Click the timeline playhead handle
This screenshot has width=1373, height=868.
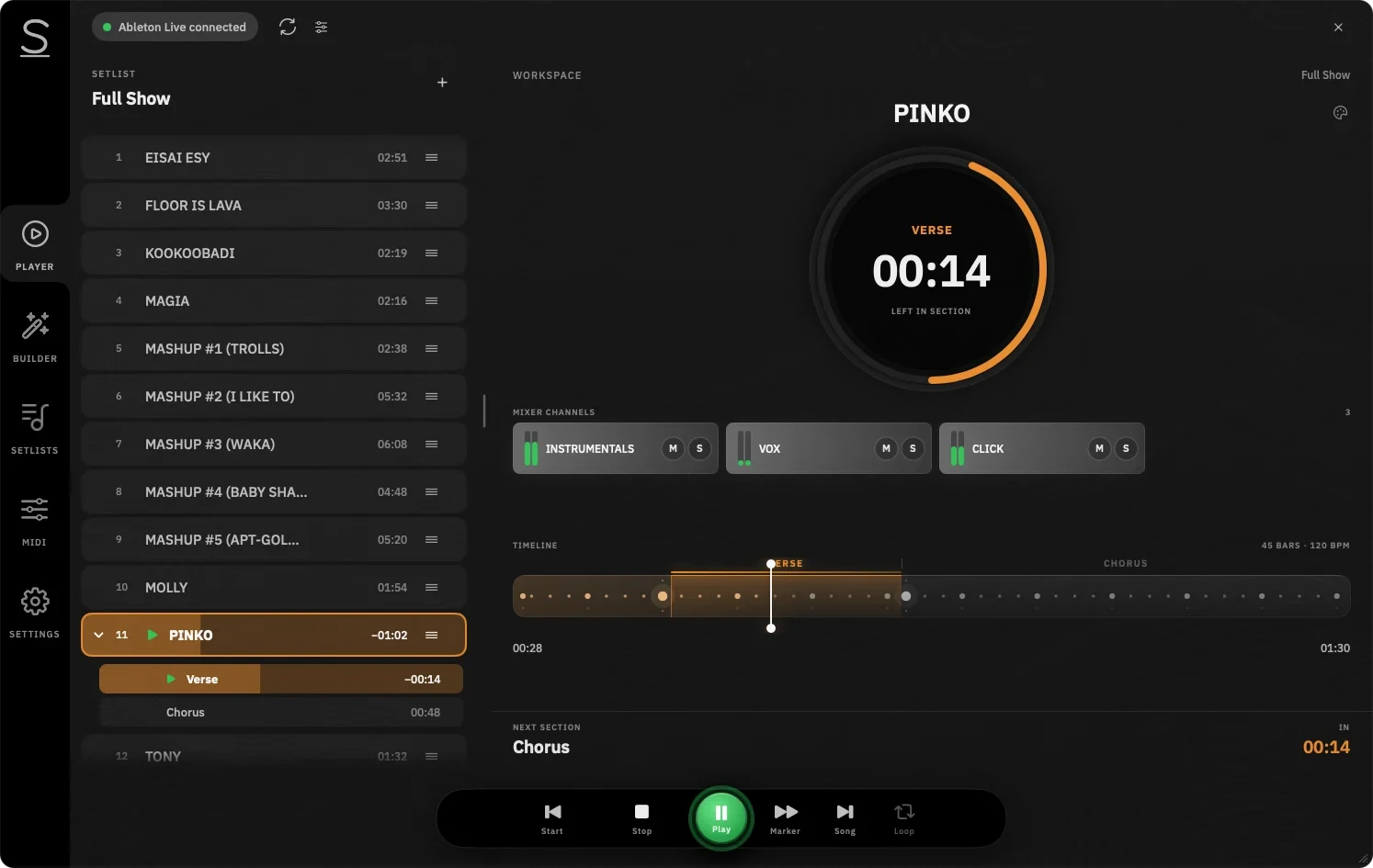(771, 564)
